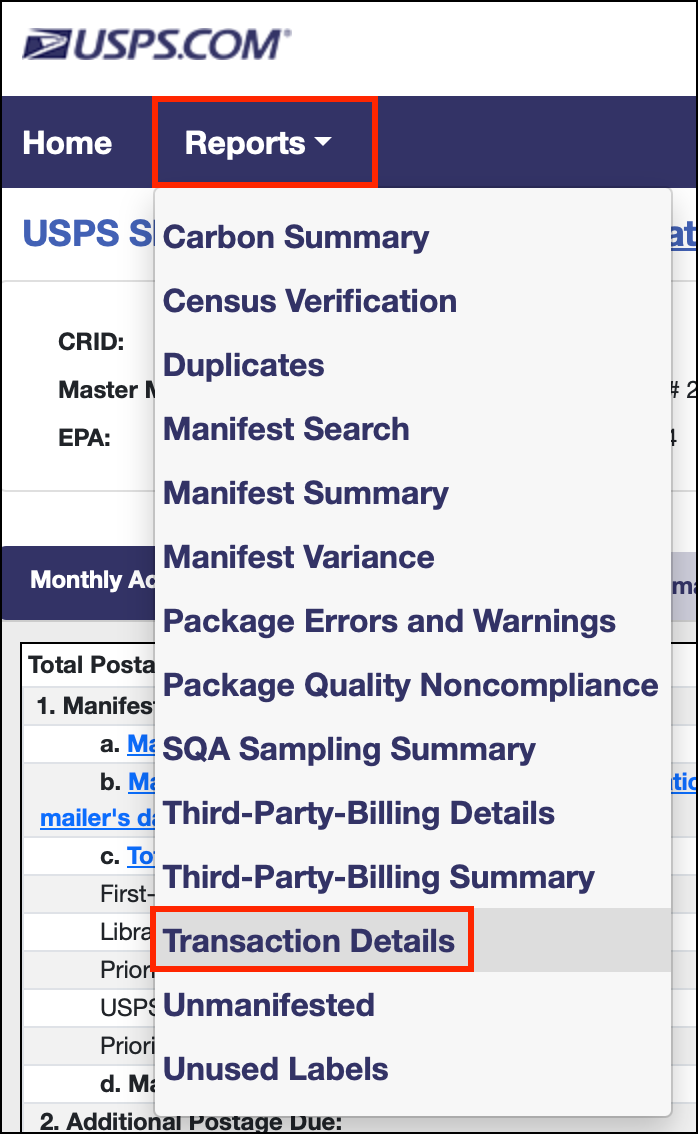This screenshot has height=1134, width=698.
Task: Collapse the Reports dropdown menu
Action: tap(257, 143)
